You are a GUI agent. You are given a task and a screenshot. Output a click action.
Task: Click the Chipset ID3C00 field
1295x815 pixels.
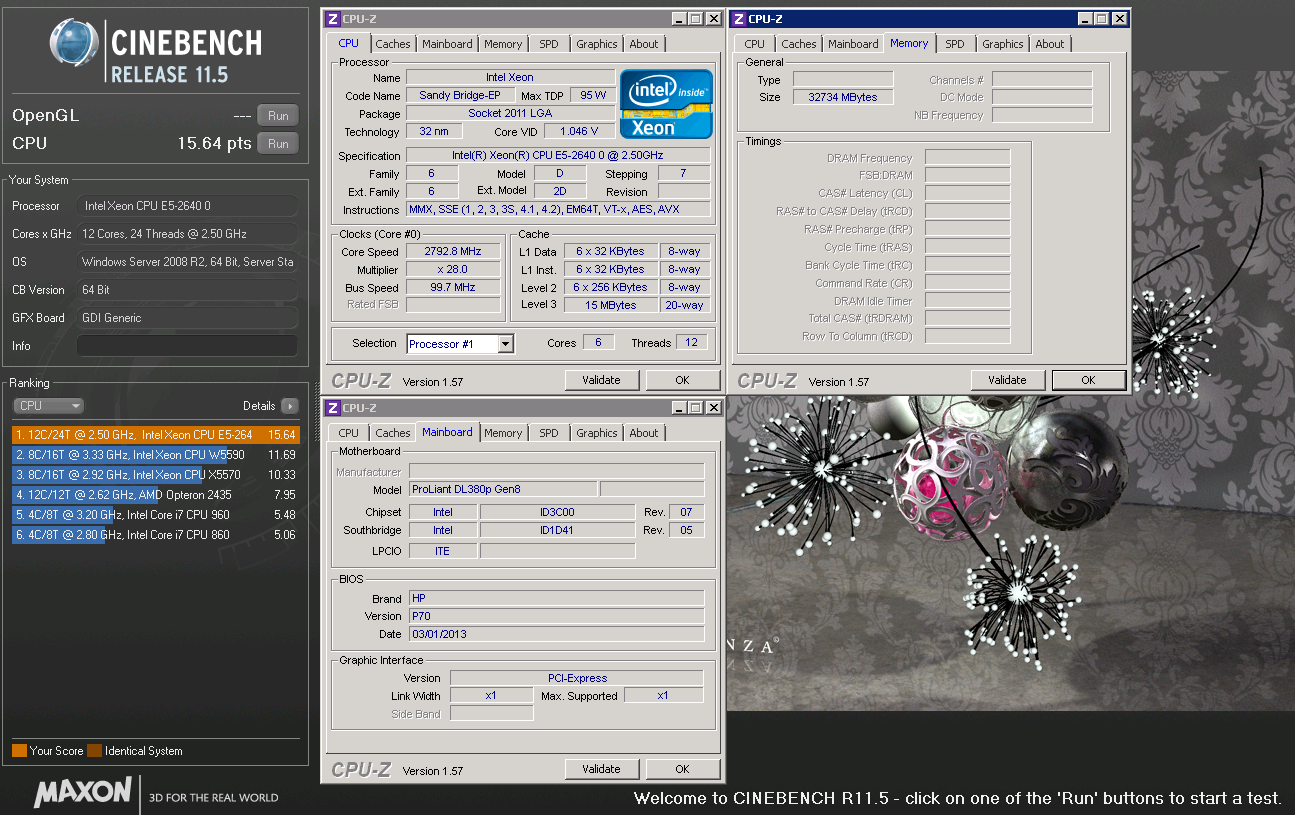(557, 512)
